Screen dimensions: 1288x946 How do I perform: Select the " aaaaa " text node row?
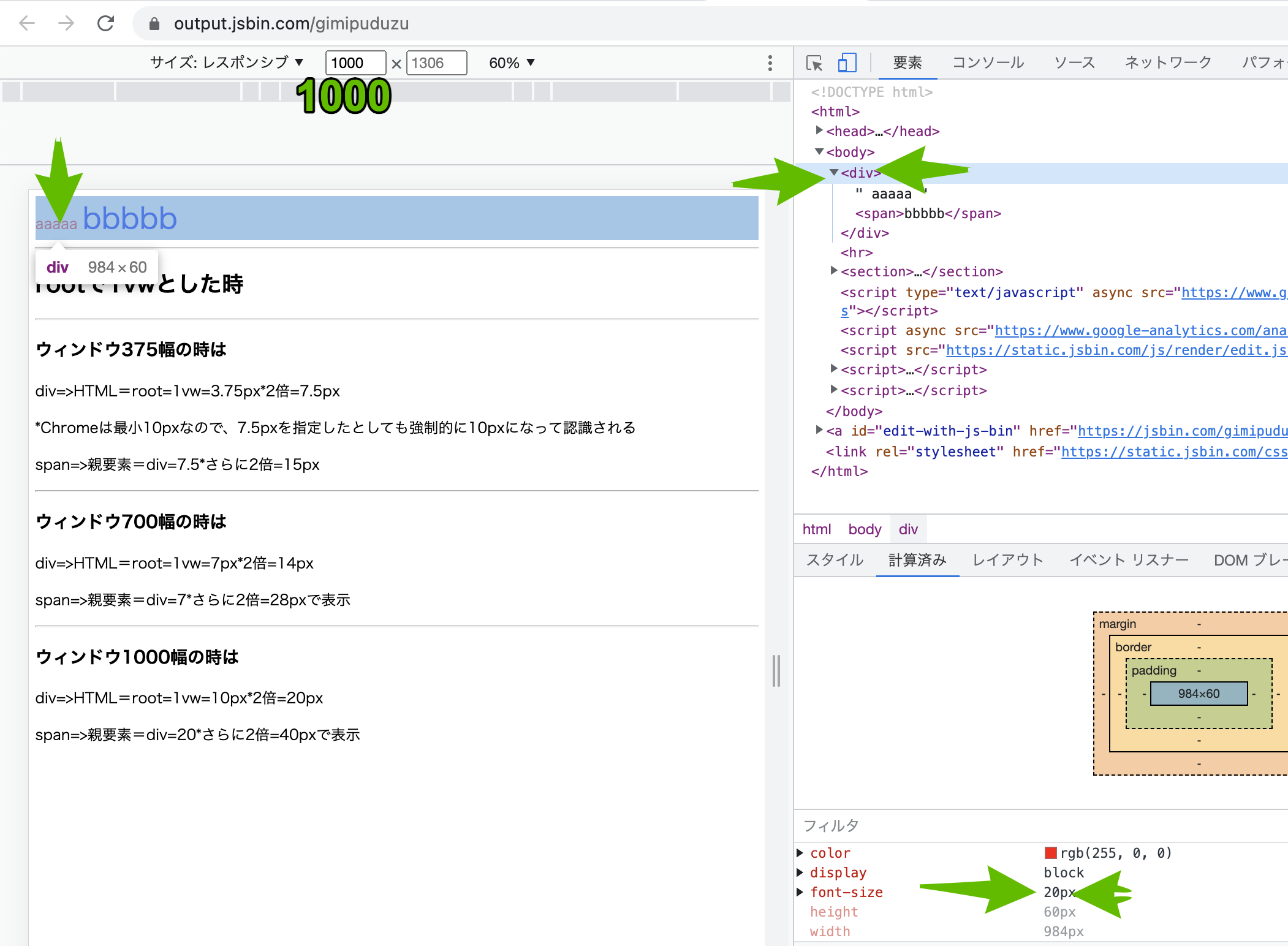[x=891, y=194]
